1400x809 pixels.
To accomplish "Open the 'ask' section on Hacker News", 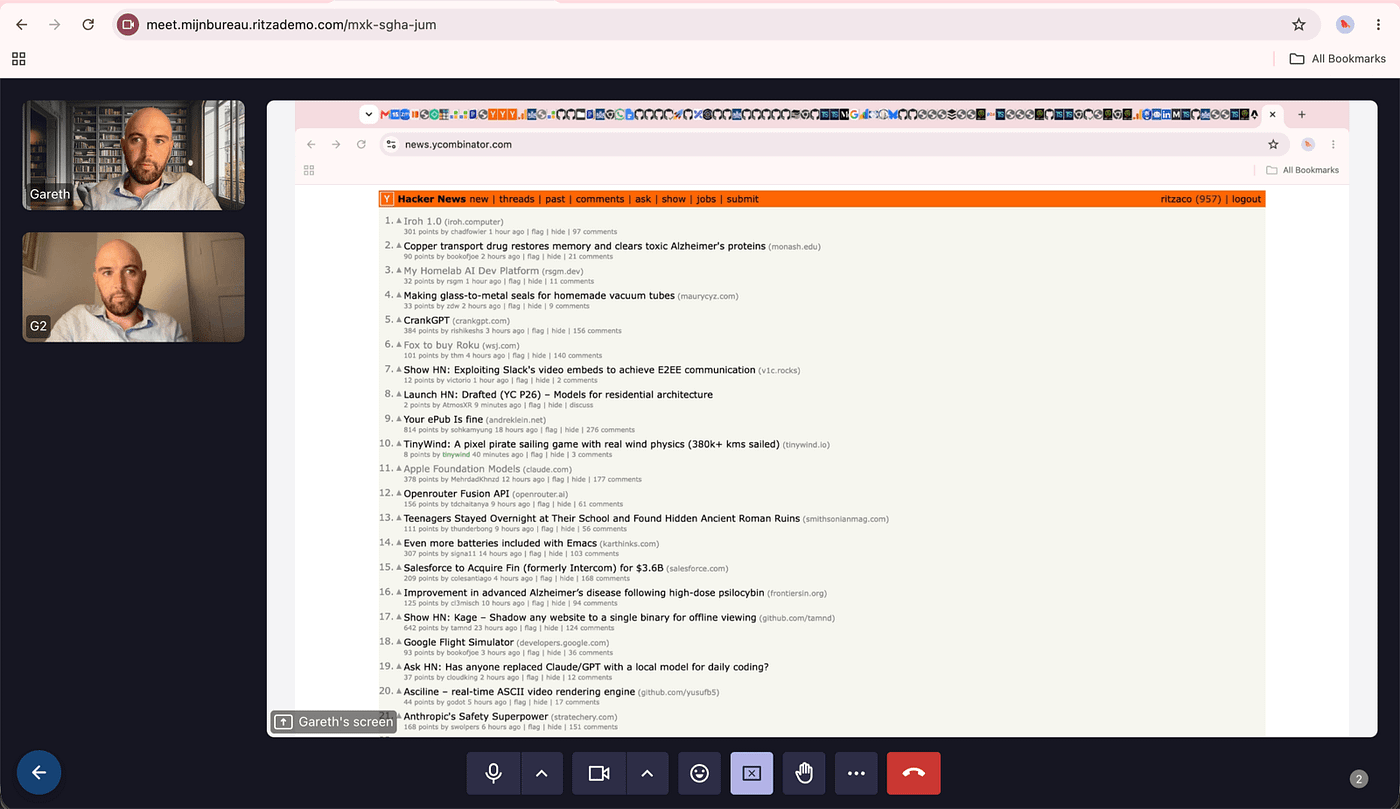I will point(643,199).
